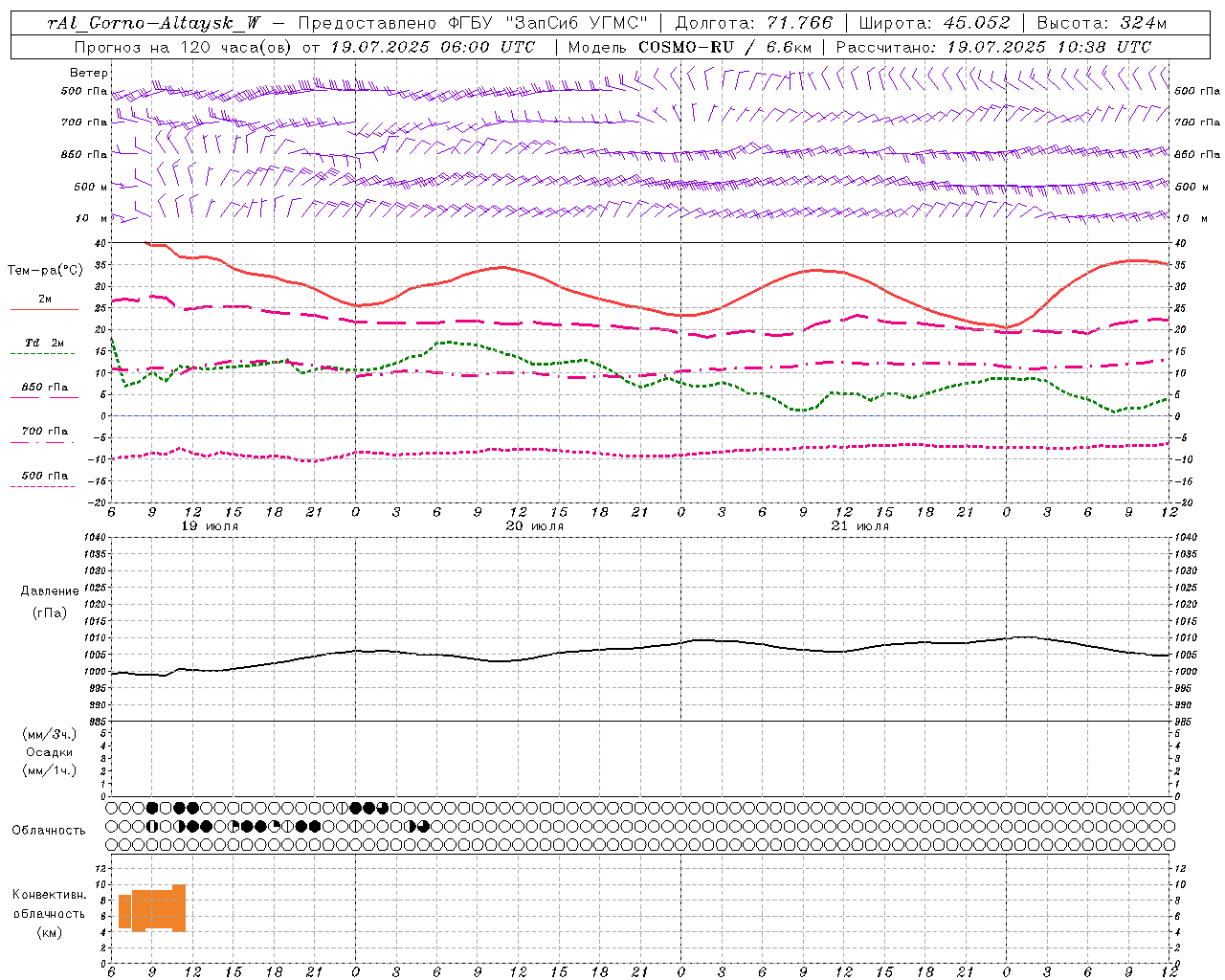Click the "(мм/3ч.)" precipitation unit label

pos(50,734)
